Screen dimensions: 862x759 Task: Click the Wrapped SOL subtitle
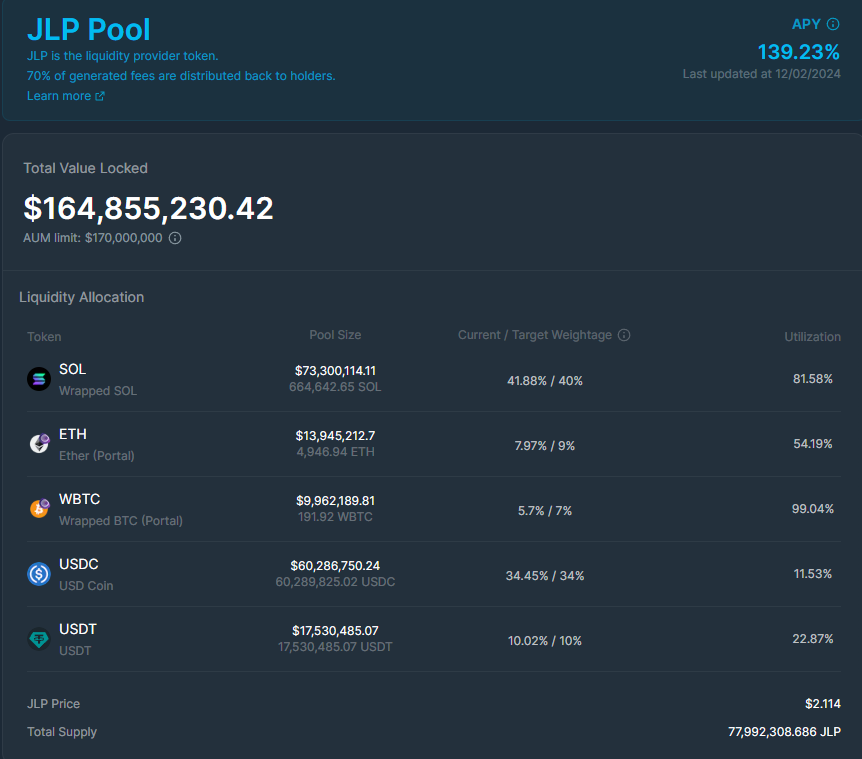click(98, 391)
